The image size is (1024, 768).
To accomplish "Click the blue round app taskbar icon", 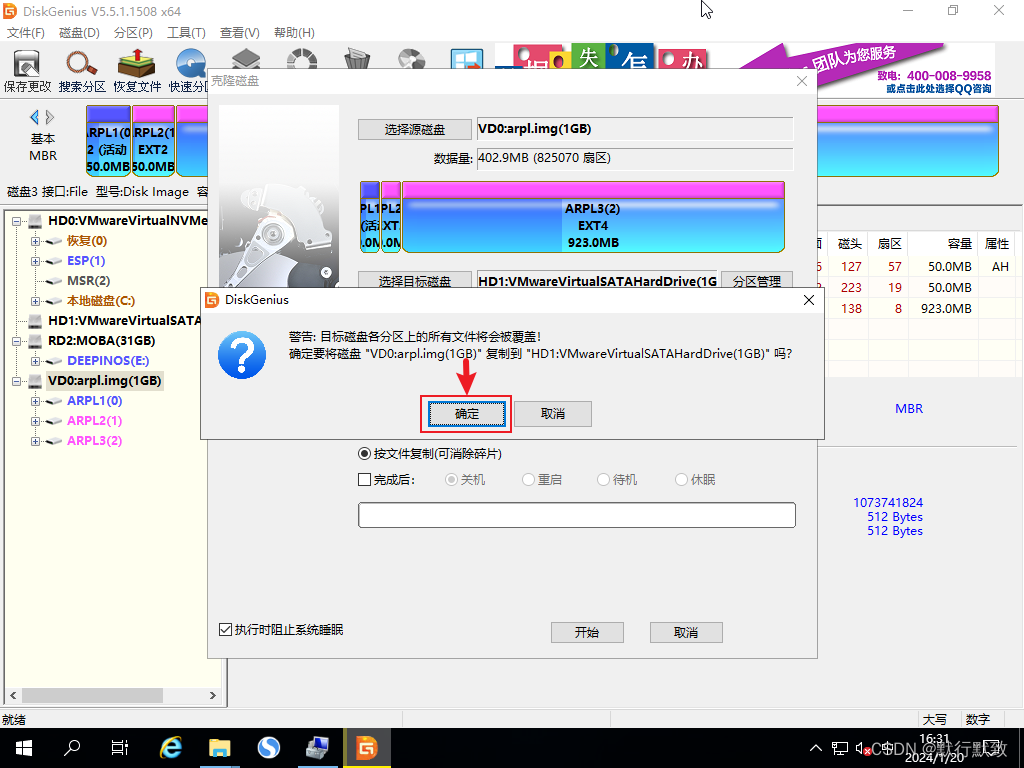I will click(268, 748).
